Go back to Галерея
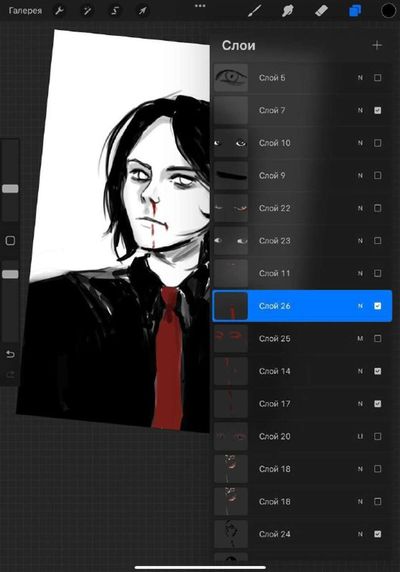The height and width of the screenshot is (572, 400). 25,11
